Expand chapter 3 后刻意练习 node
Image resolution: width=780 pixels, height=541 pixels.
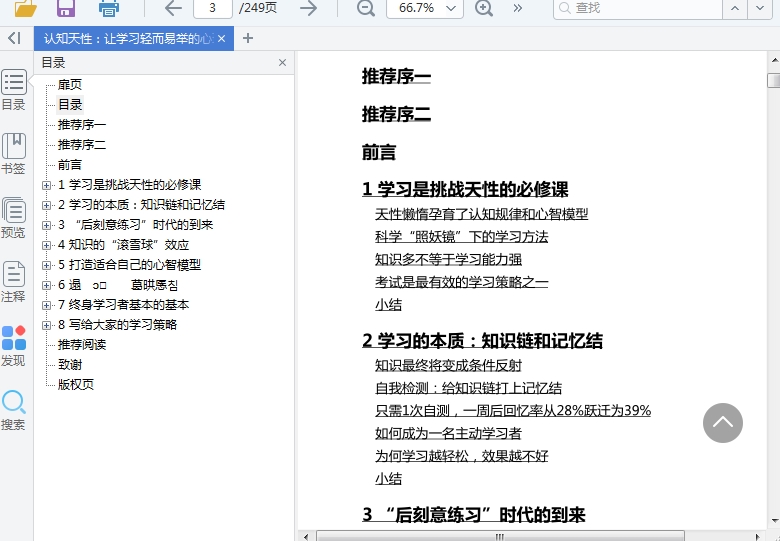pyautogui.click(x=46, y=225)
